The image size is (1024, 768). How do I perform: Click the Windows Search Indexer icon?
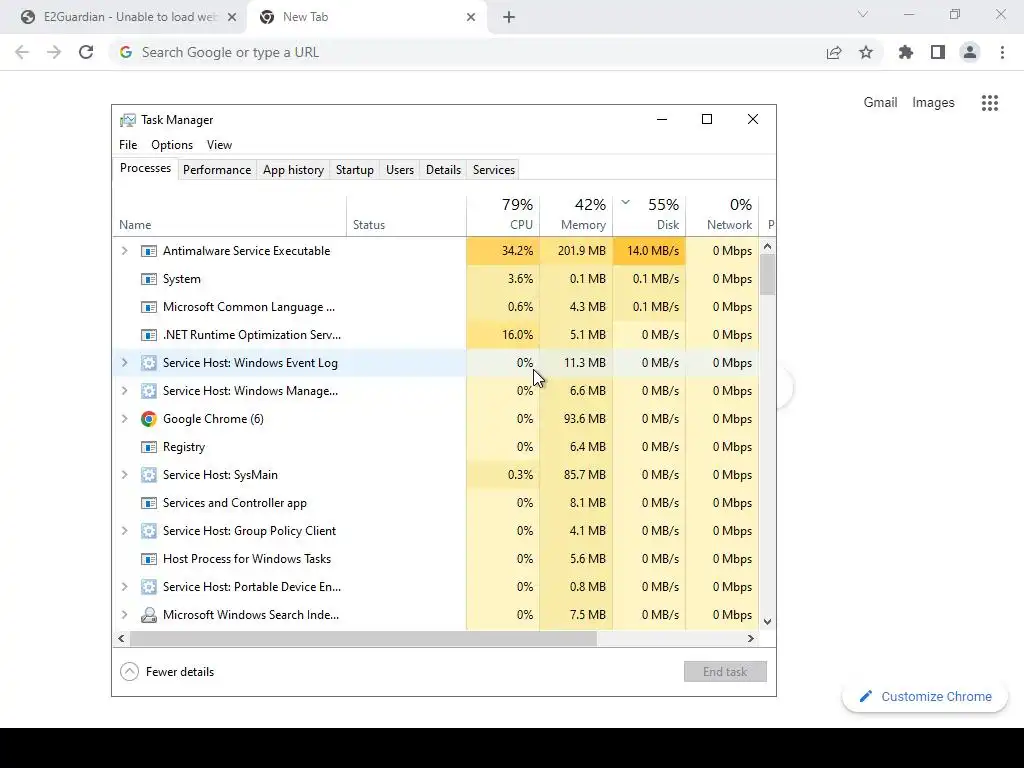149,615
